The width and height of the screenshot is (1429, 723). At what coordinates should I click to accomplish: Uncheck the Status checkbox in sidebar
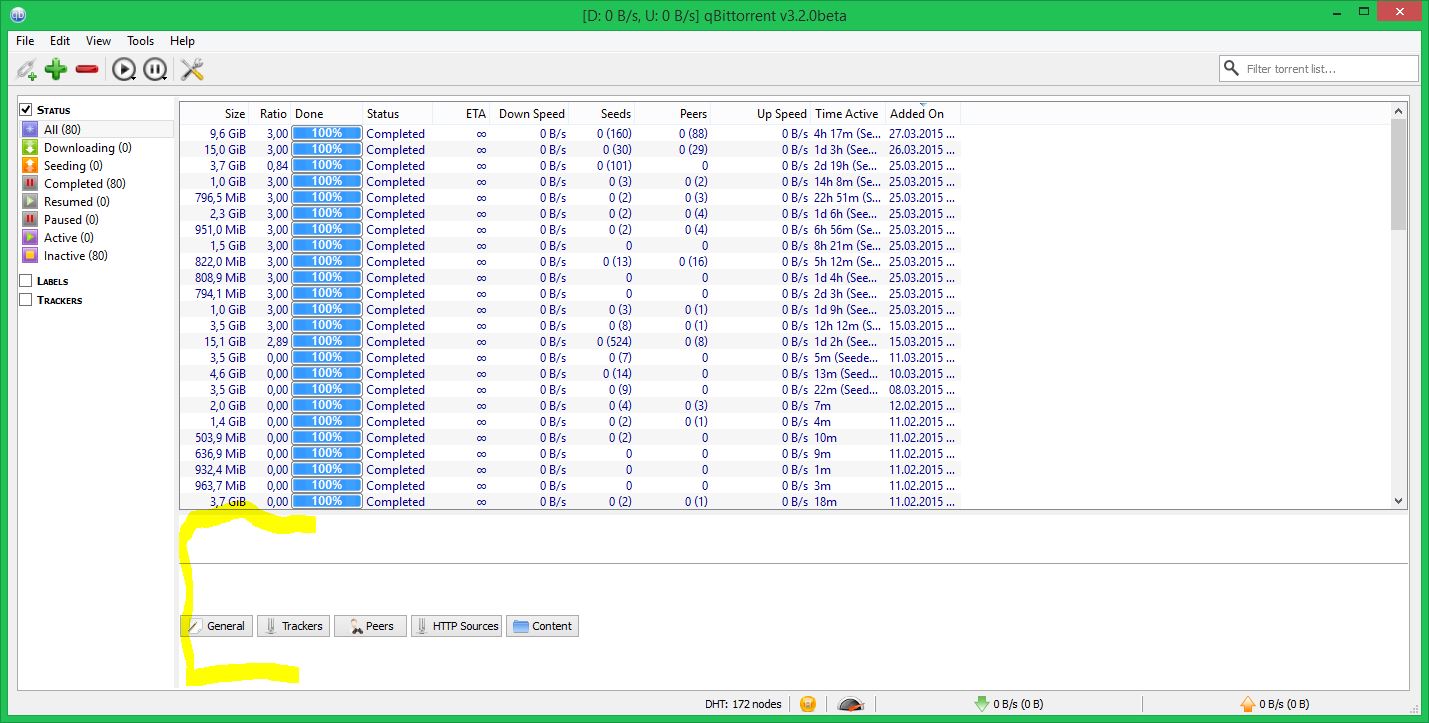(x=26, y=110)
